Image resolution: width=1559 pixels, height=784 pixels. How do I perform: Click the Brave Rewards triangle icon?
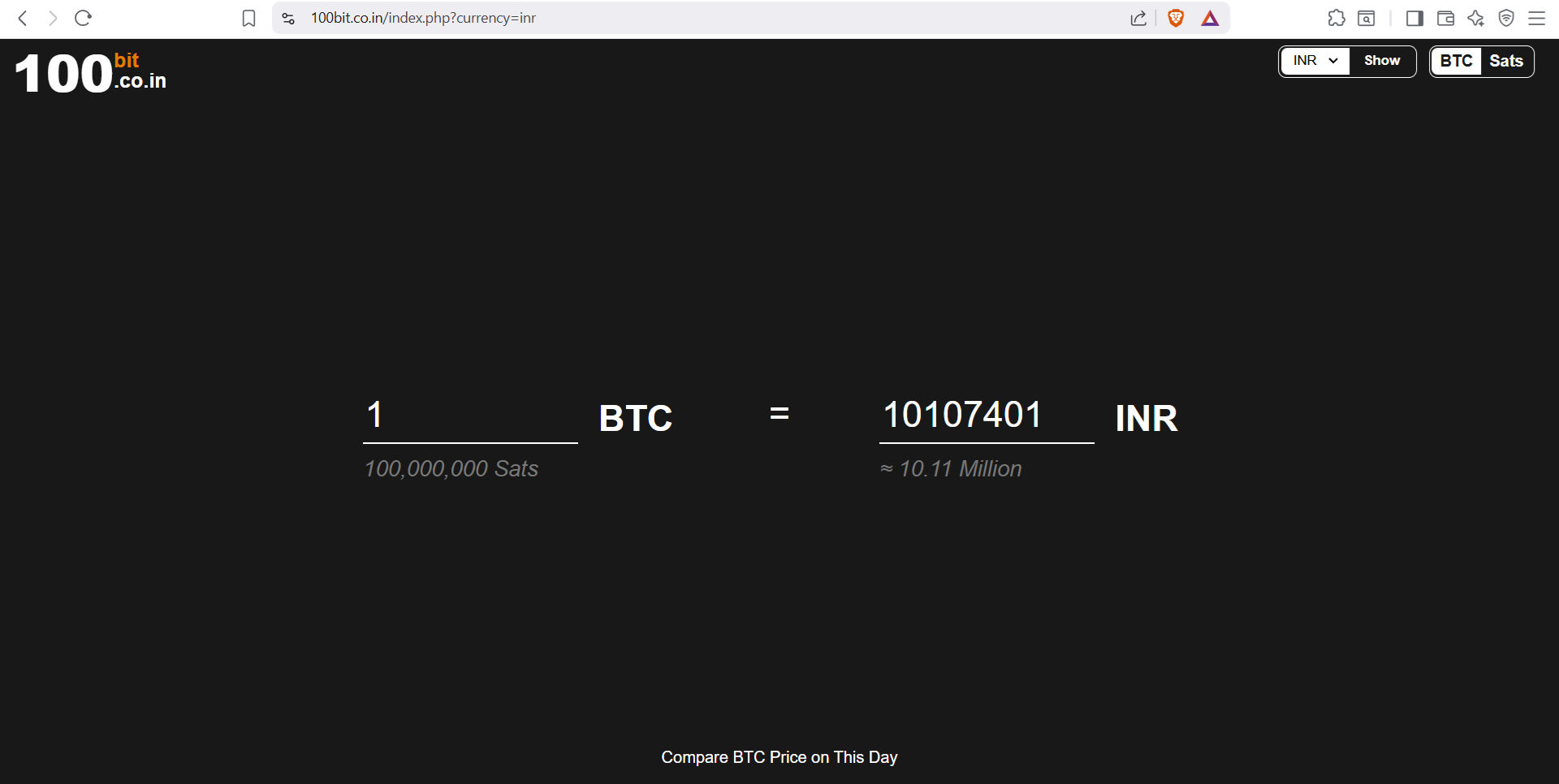tap(1210, 18)
